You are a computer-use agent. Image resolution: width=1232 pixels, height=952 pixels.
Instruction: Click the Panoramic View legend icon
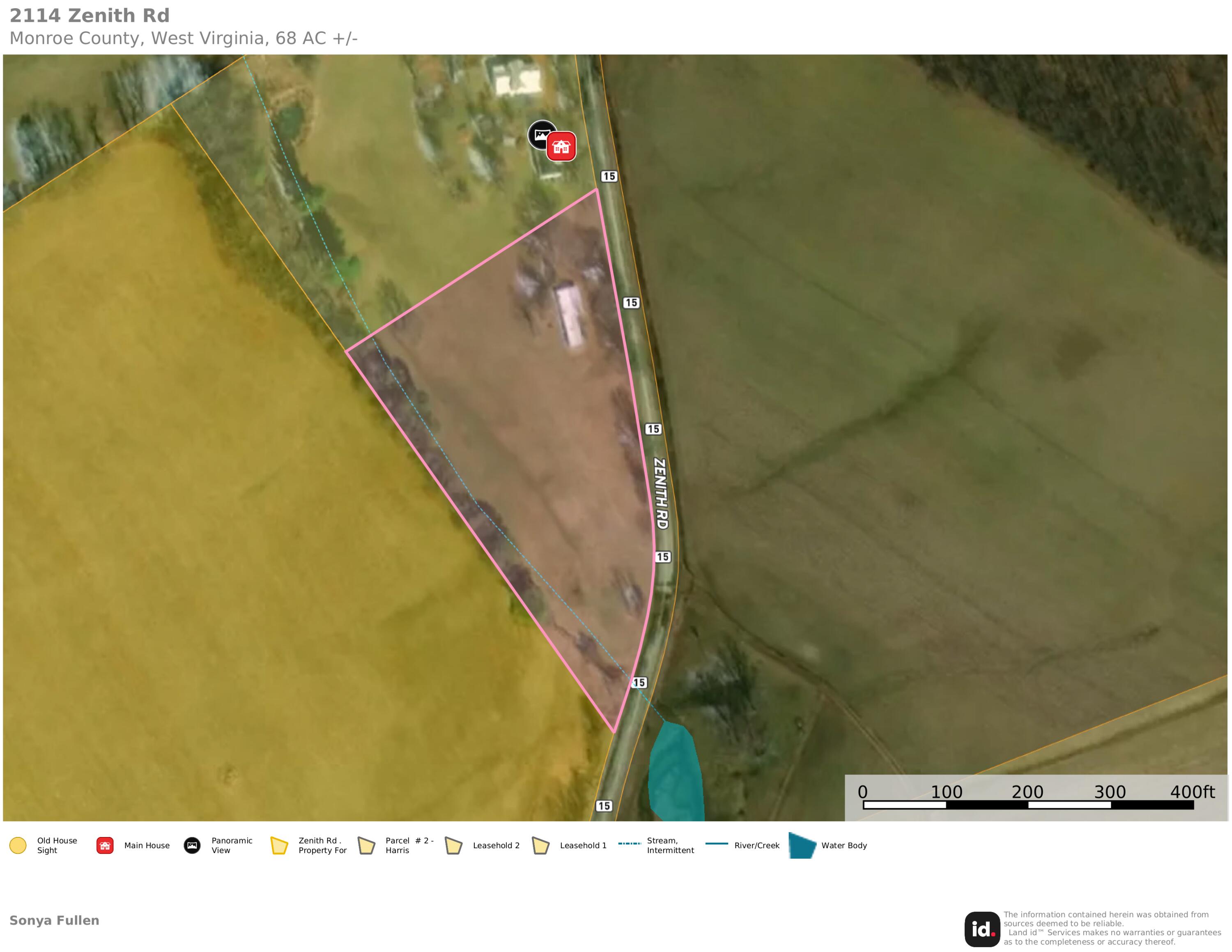point(192,845)
